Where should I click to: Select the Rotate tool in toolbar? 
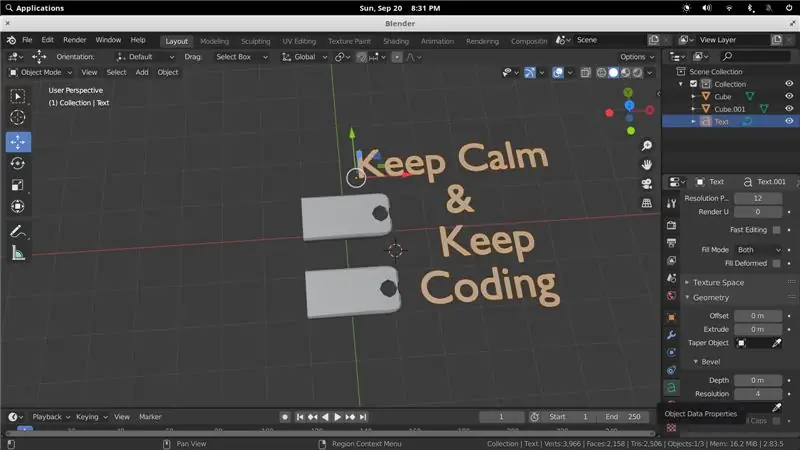[x=18, y=163]
